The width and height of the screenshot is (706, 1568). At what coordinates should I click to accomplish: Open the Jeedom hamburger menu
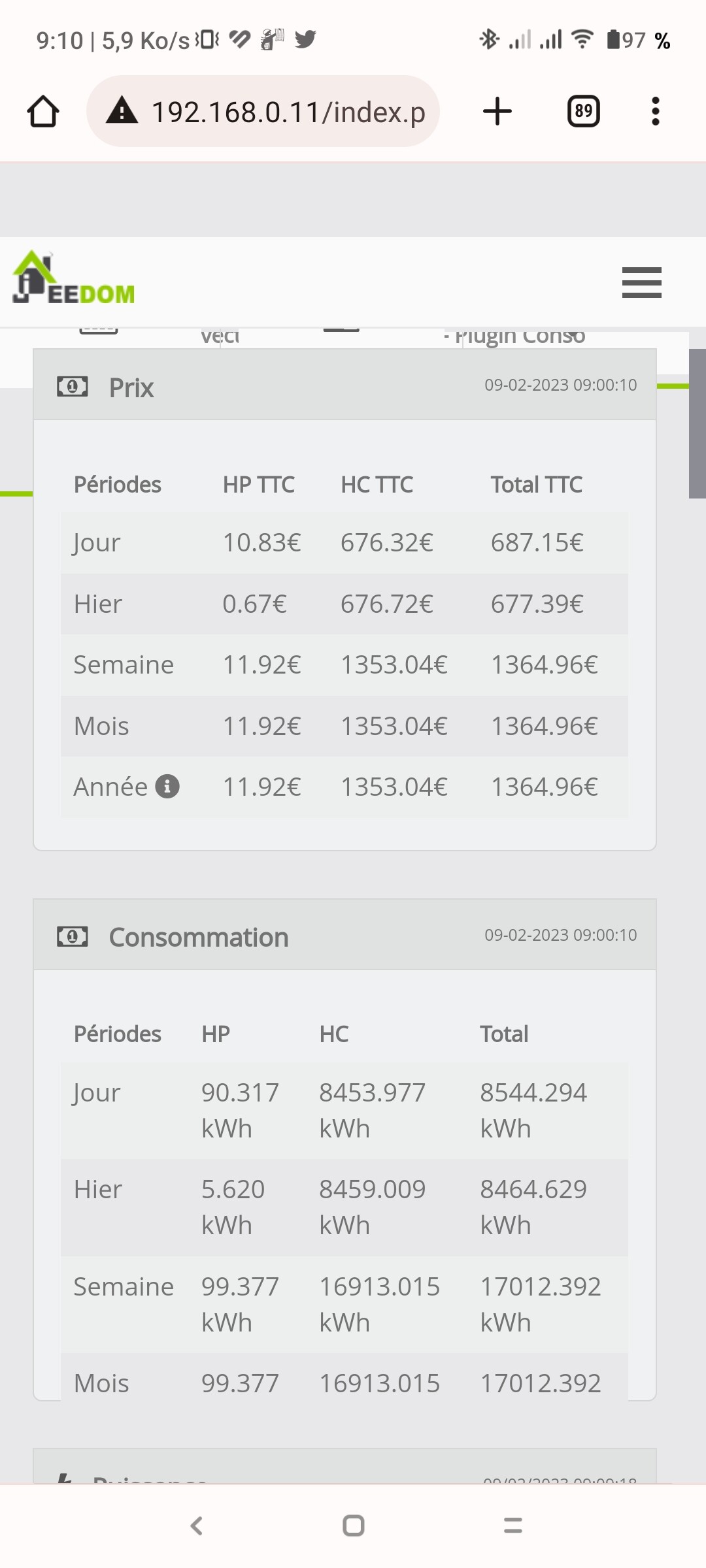641,282
